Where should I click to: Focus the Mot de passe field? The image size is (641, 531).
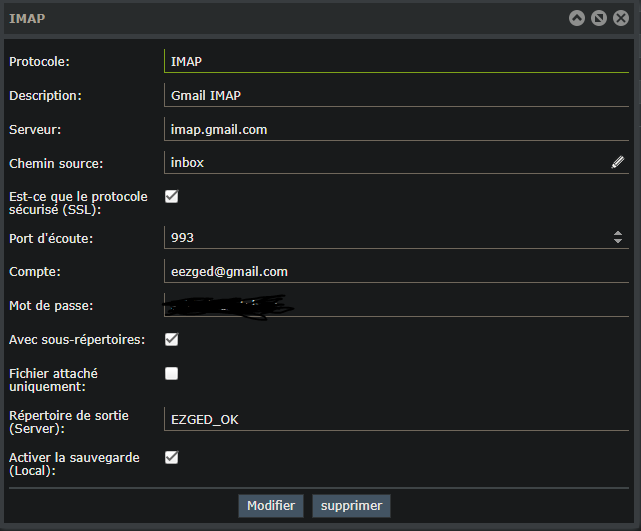(395, 305)
